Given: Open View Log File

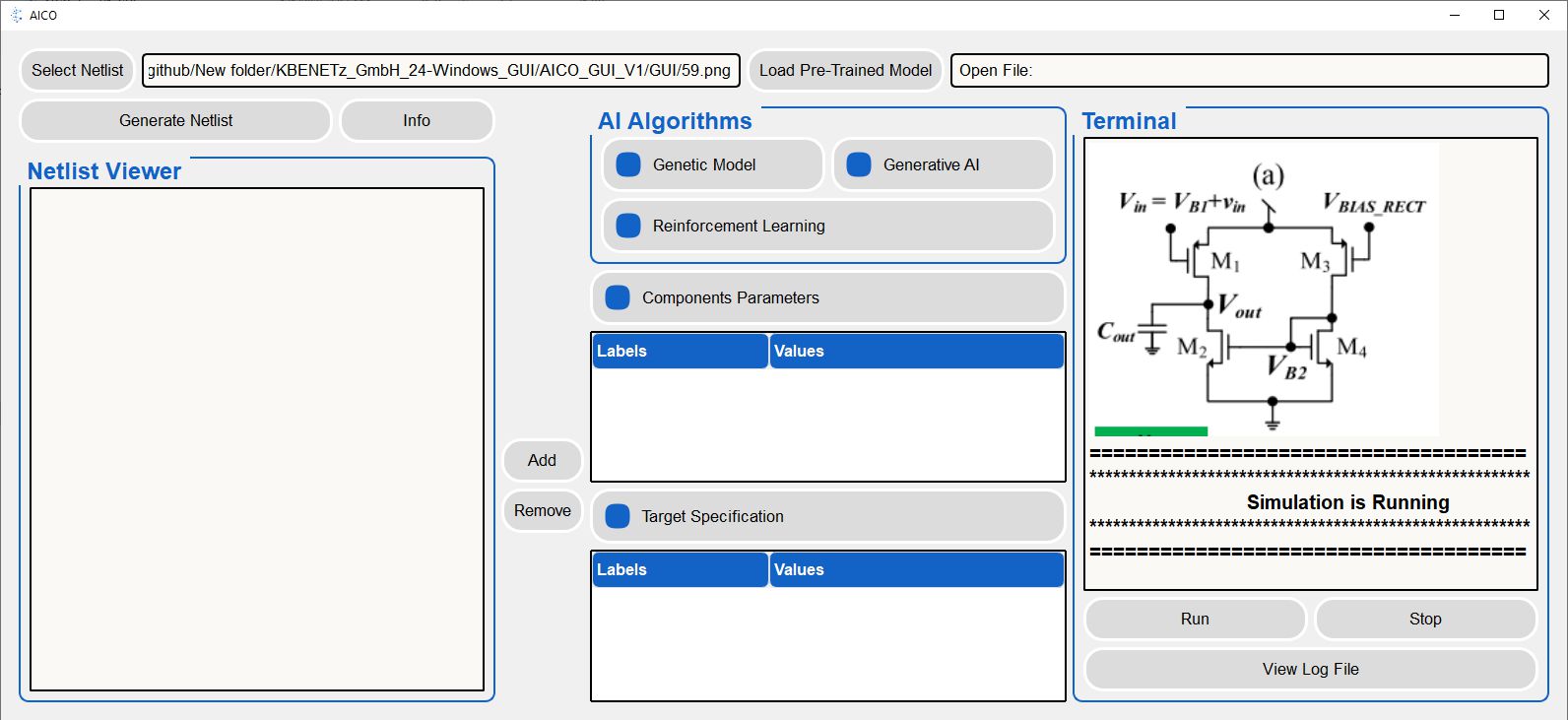Looking at the screenshot, I should (x=1310, y=669).
